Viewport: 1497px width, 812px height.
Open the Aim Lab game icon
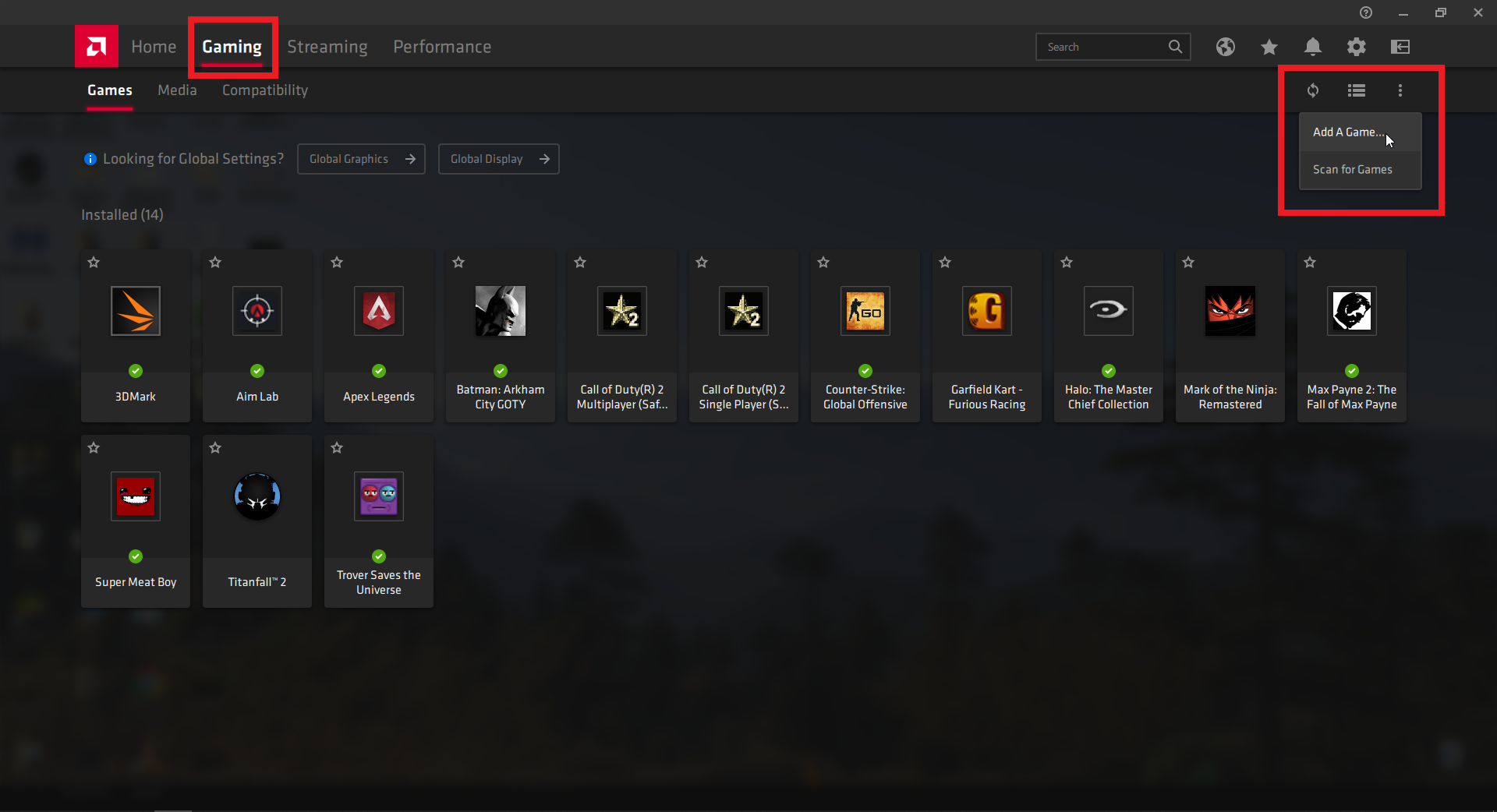click(x=257, y=311)
